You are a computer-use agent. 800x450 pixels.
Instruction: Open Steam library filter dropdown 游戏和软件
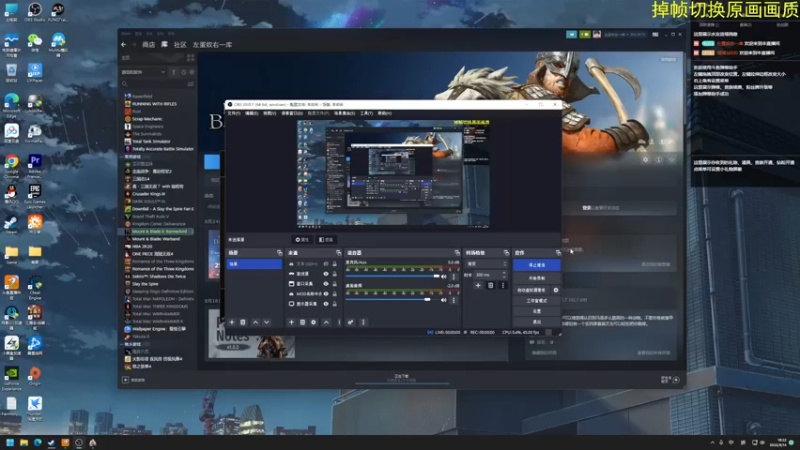(143, 72)
